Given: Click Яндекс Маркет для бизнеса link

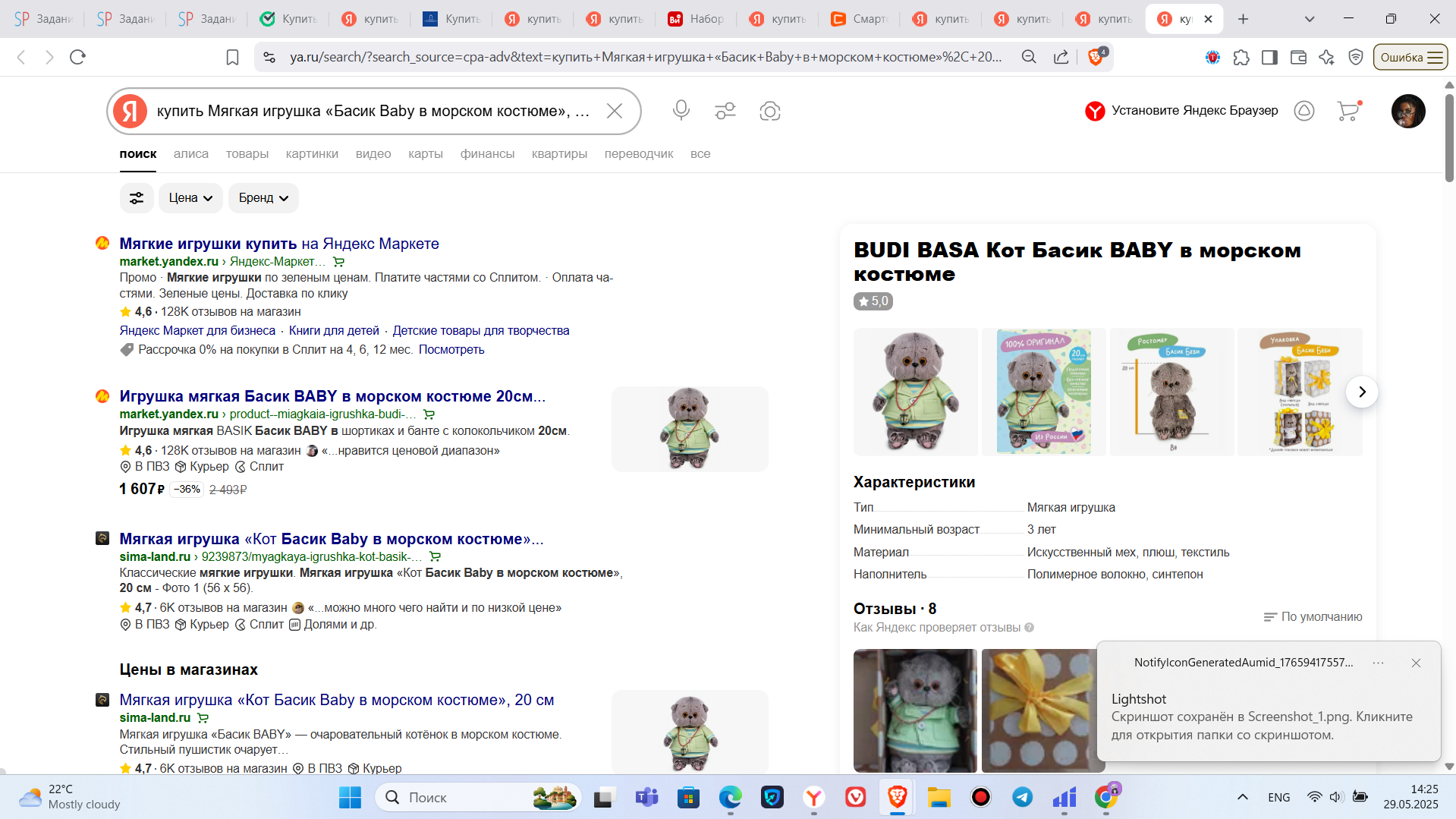Looking at the screenshot, I should click(x=197, y=331).
